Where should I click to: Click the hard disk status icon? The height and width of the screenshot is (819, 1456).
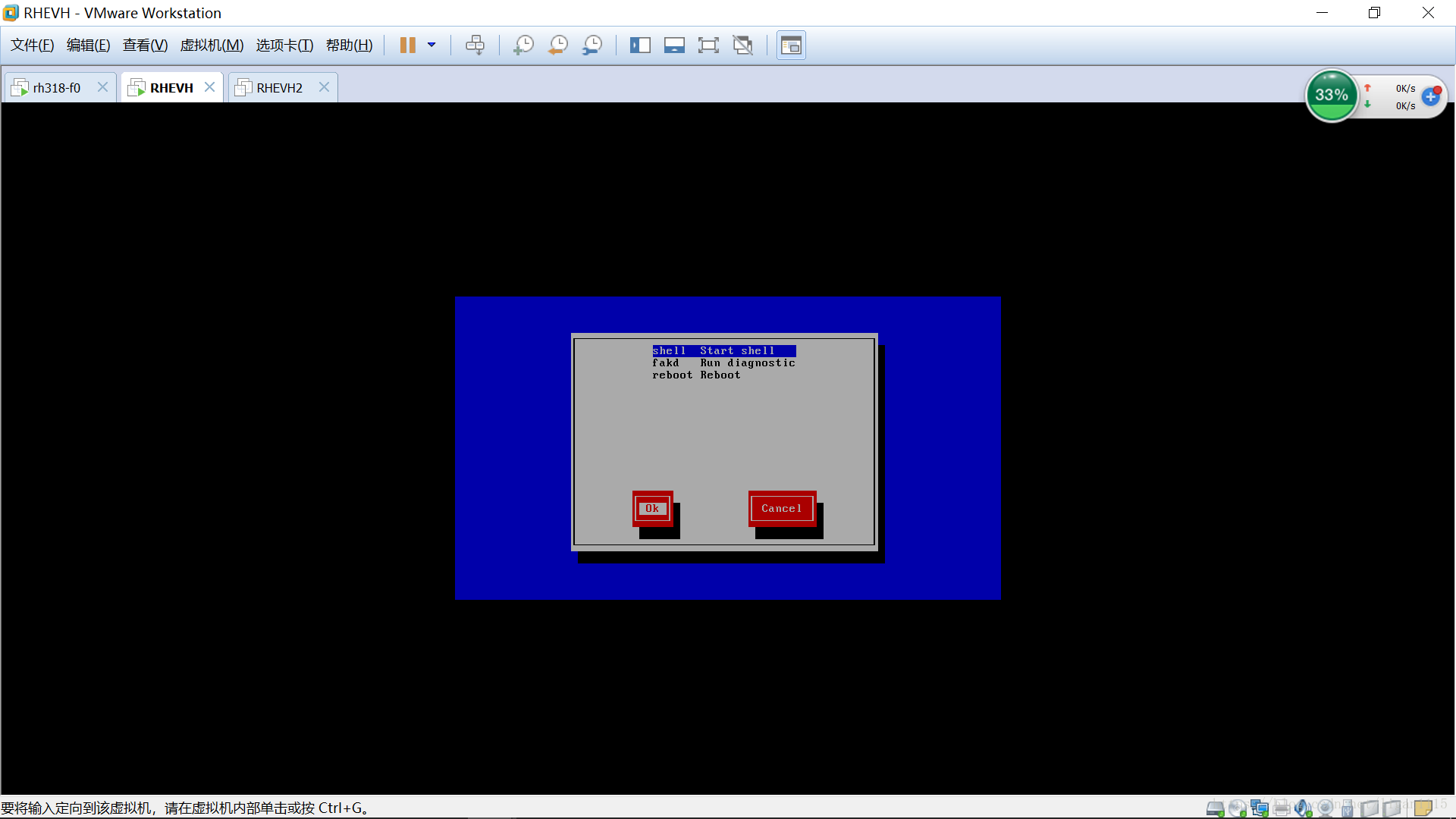(x=1215, y=808)
